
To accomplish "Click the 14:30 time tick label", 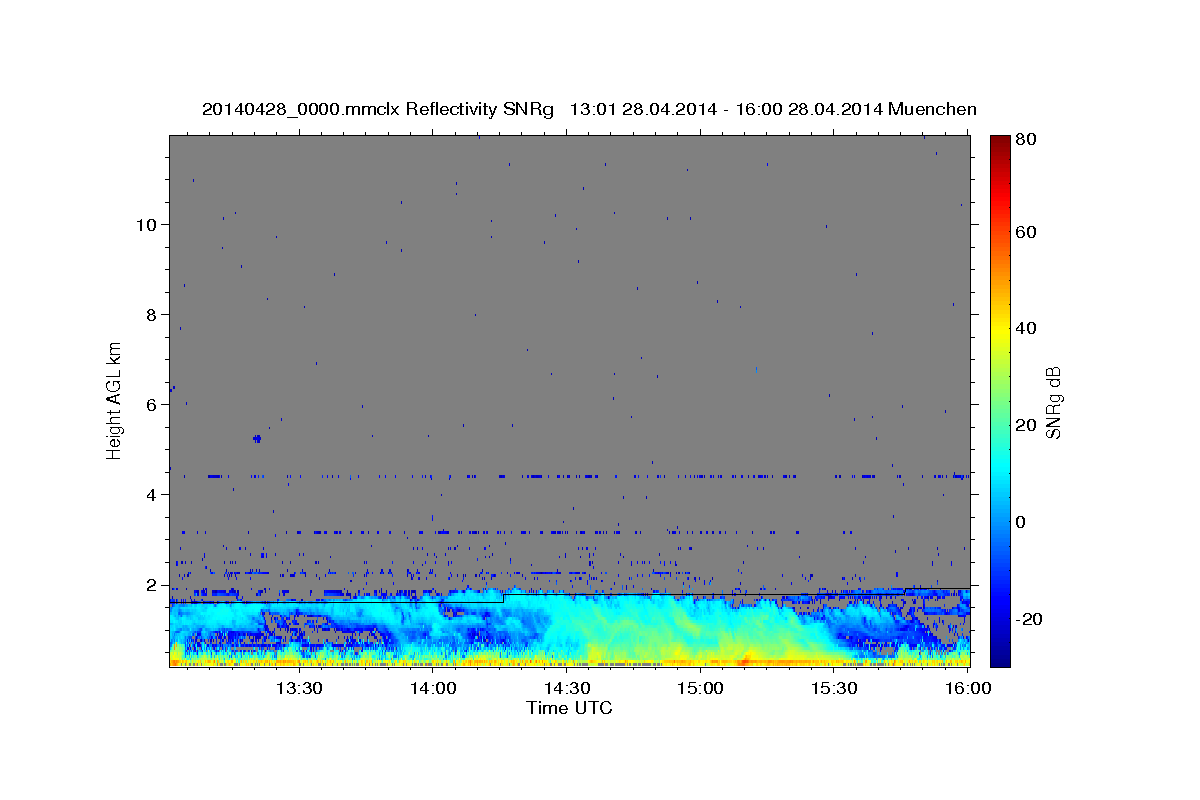I will pyautogui.click(x=566, y=688).
